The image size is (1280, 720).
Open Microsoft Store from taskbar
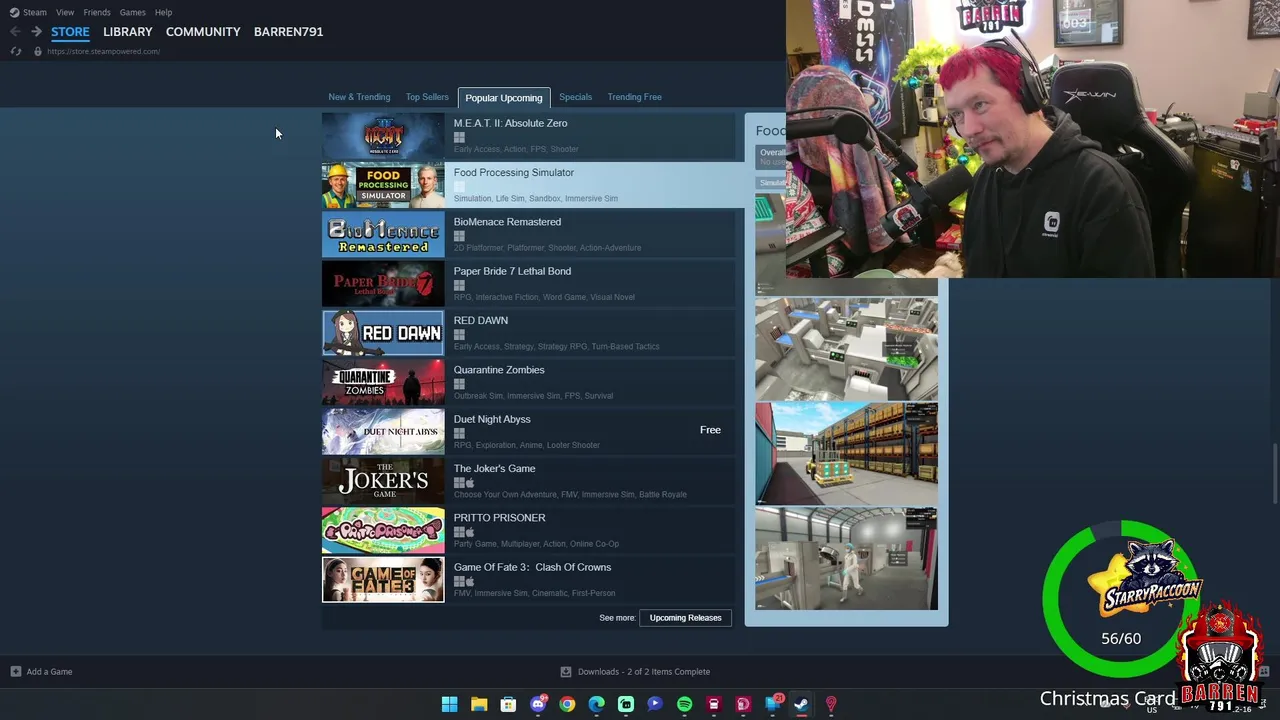click(x=508, y=704)
